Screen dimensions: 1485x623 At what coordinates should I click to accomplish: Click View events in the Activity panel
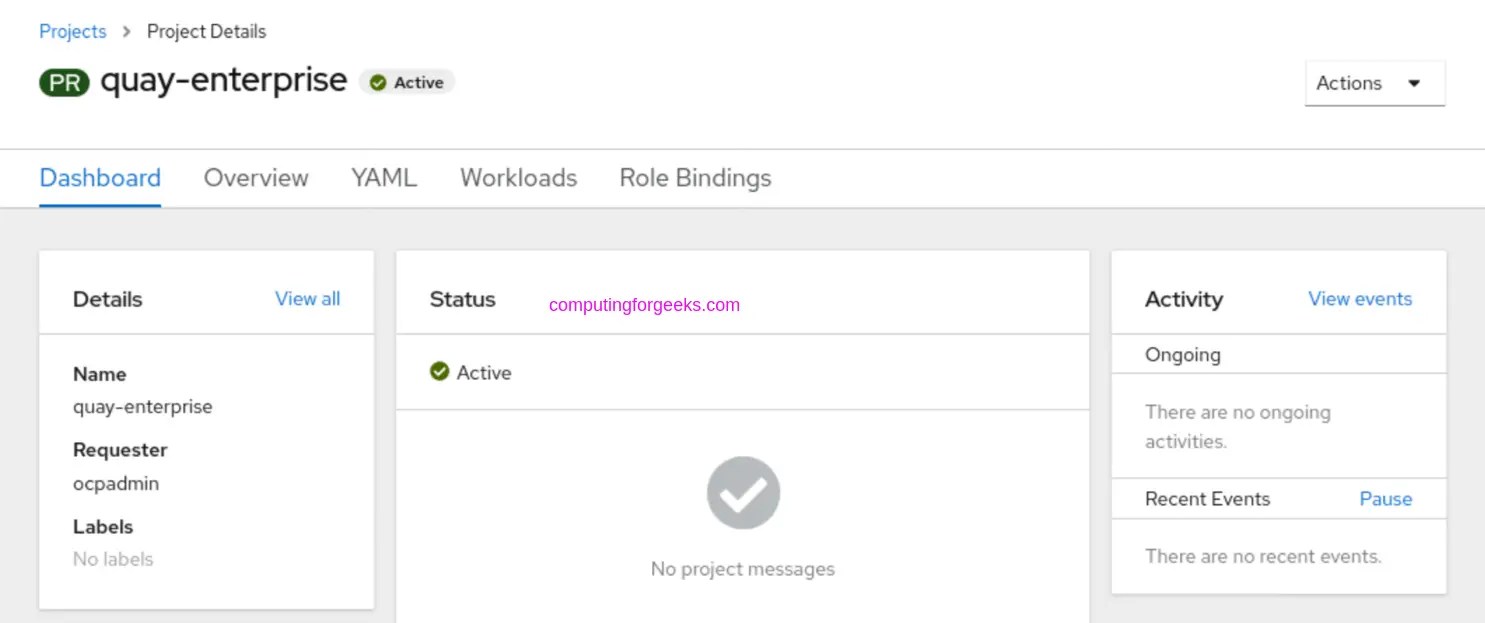(1359, 298)
